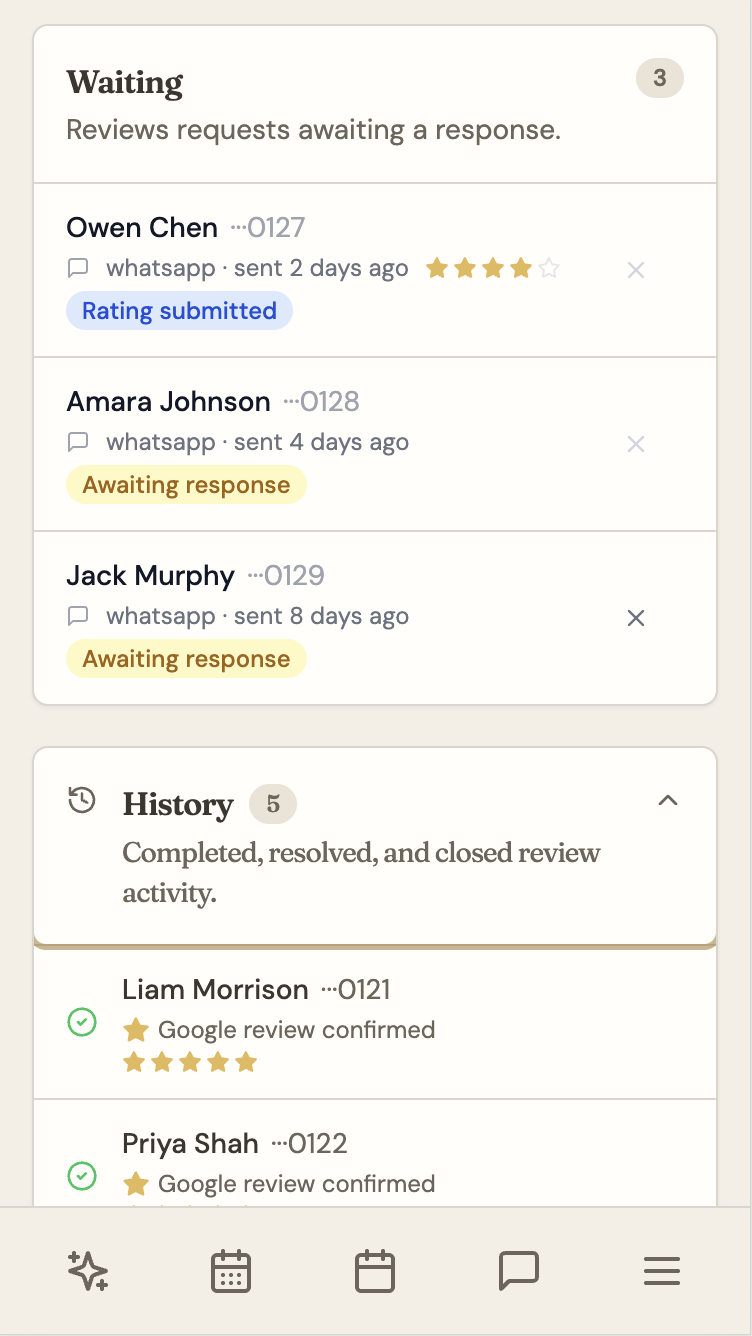Click Priya Shah's green check icon

tap(82, 1176)
